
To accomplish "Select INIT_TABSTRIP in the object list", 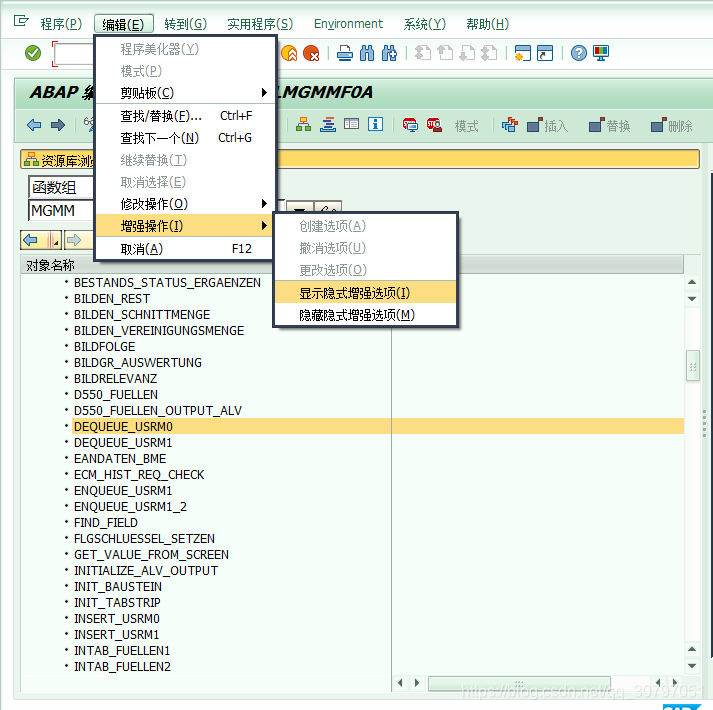I will pos(117,602).
